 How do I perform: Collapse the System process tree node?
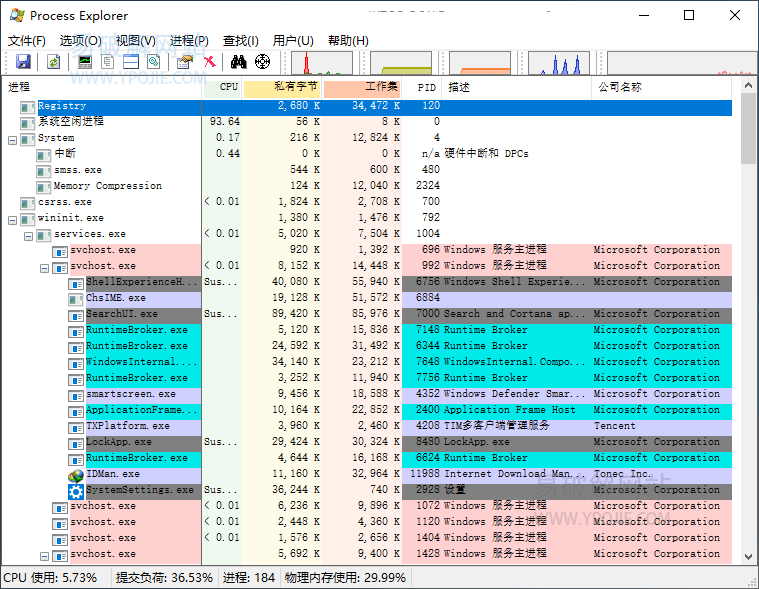13,140
